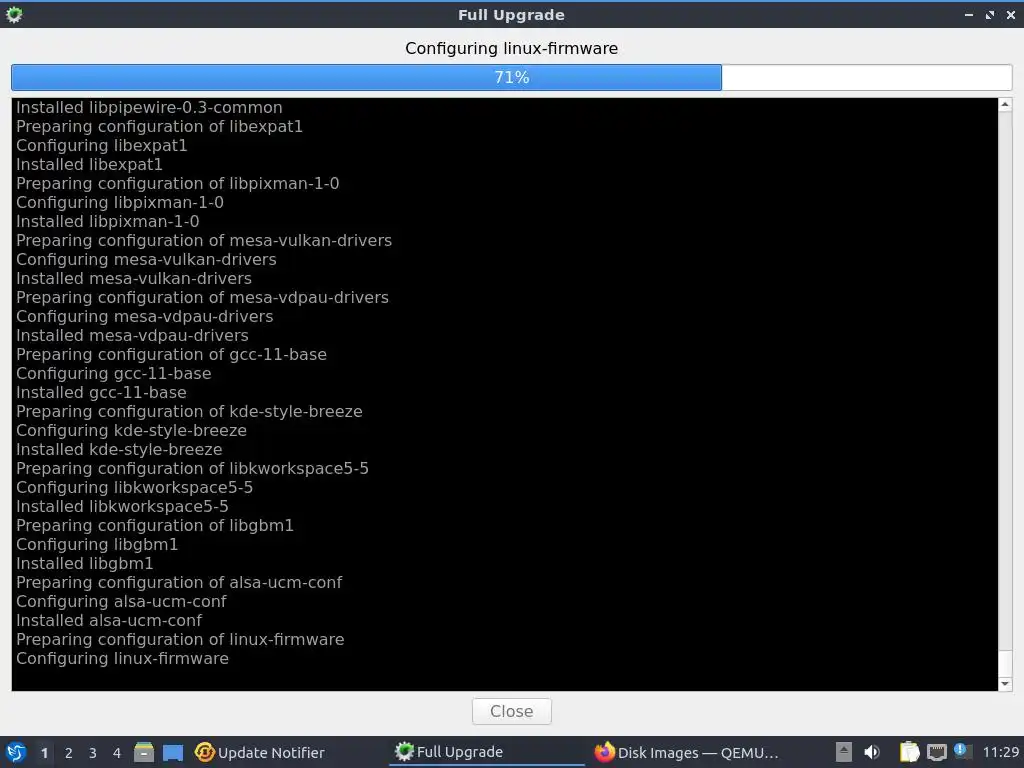
Task: Click 'Installed libpipewire-0.3-common' log line
Action: coord(149,107)
